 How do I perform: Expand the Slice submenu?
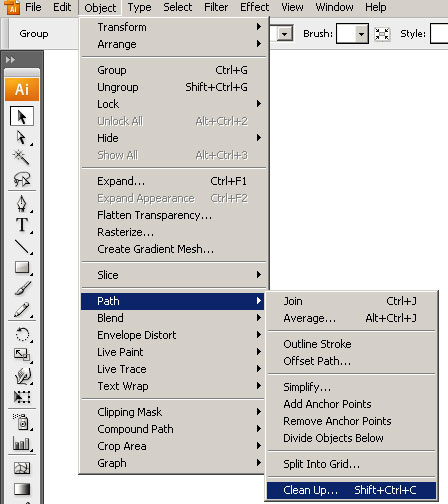tap(173, 275)
